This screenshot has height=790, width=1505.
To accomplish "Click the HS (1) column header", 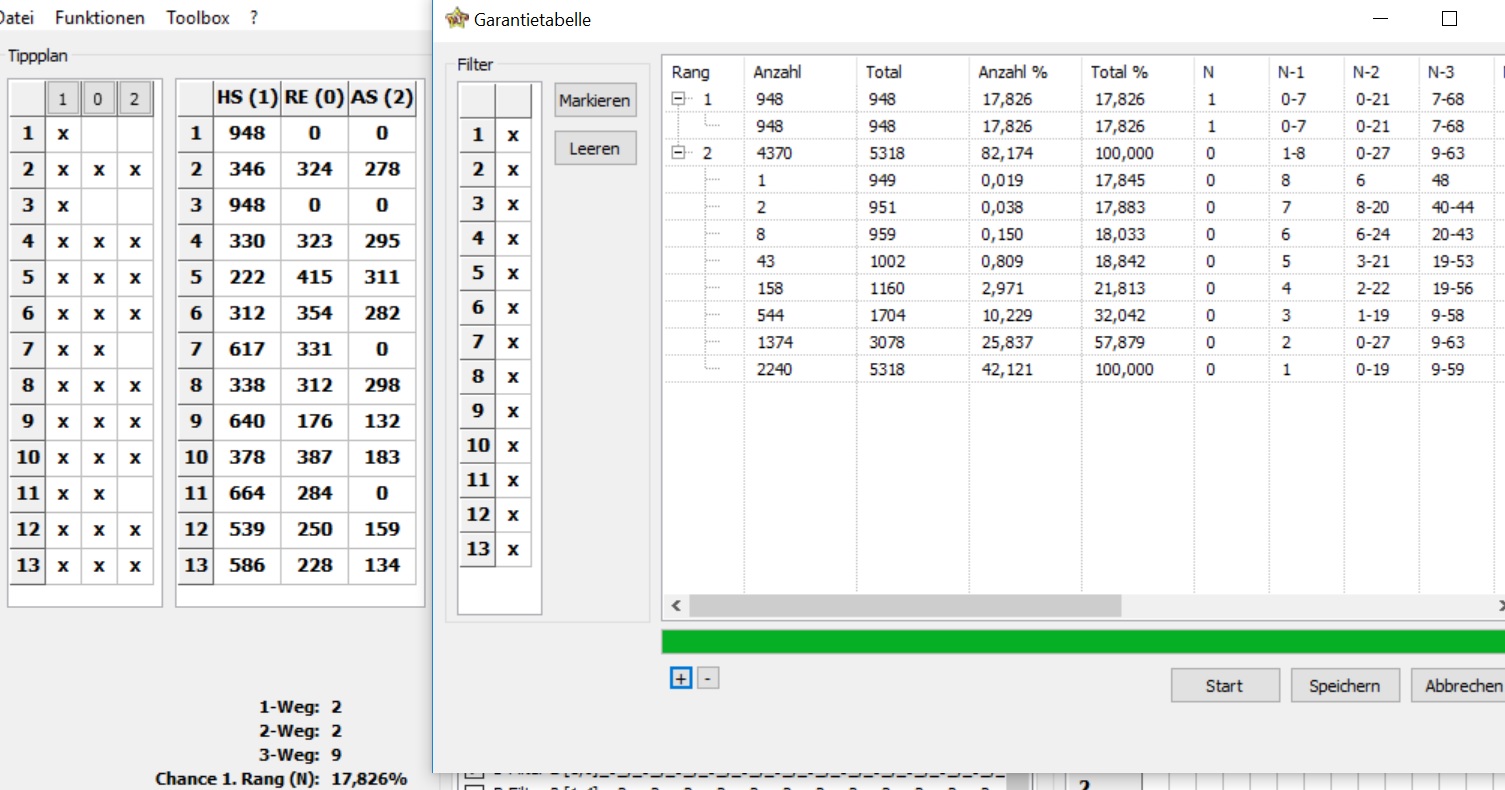I will [247, 98].
